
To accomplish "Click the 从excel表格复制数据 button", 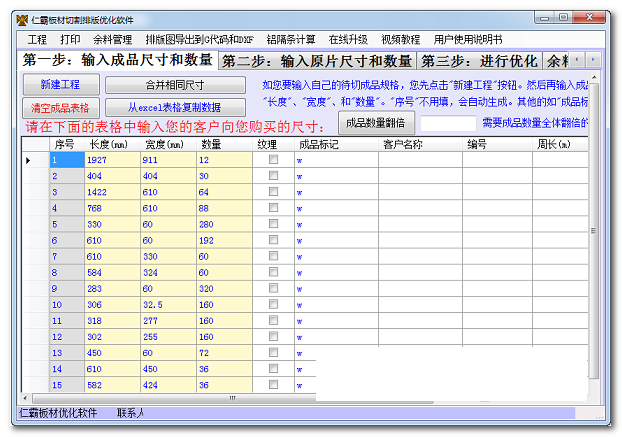I will pyautogui.click(x=175, y=107).
